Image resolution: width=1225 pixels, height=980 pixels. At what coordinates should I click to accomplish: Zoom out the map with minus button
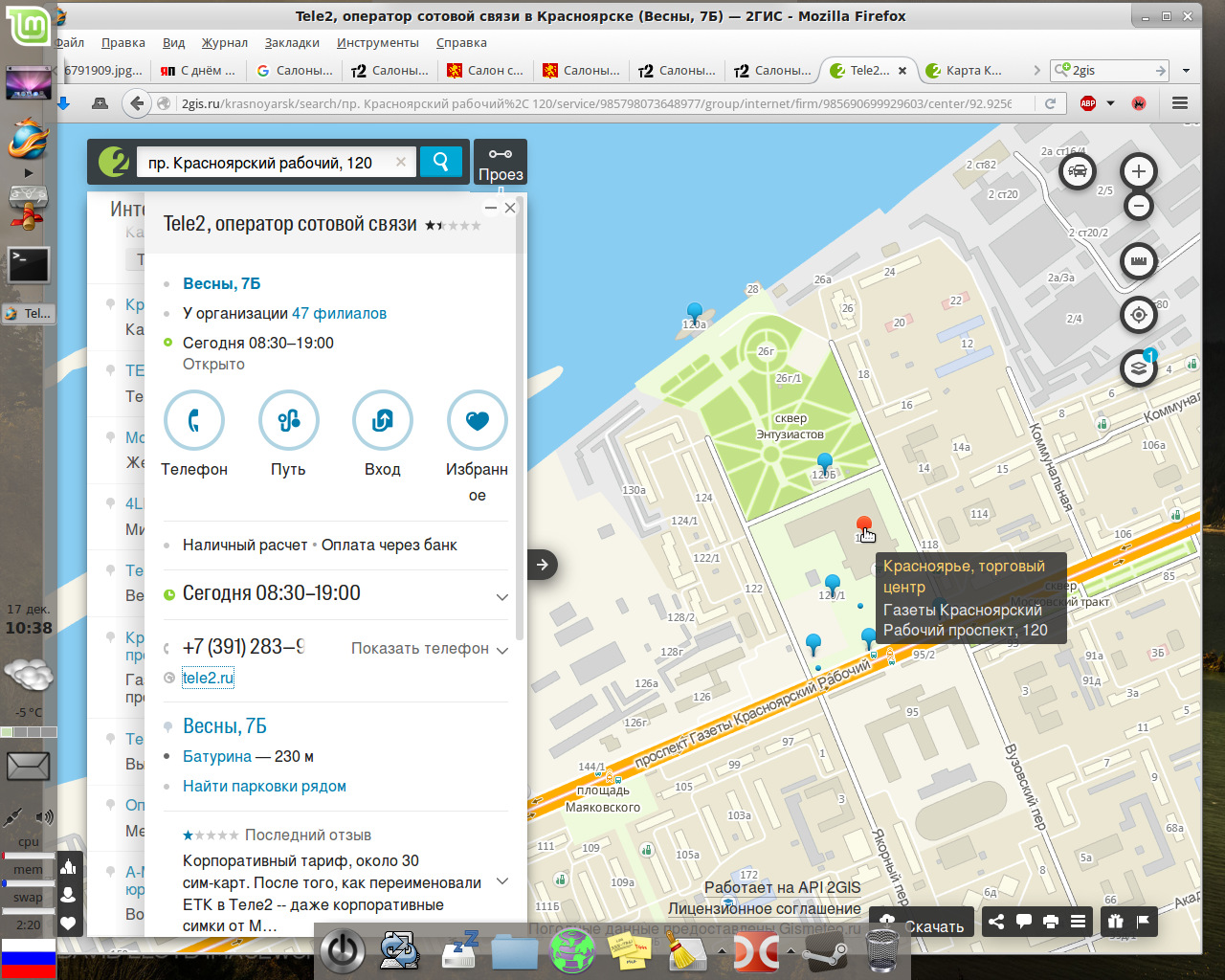point(1138,205)
